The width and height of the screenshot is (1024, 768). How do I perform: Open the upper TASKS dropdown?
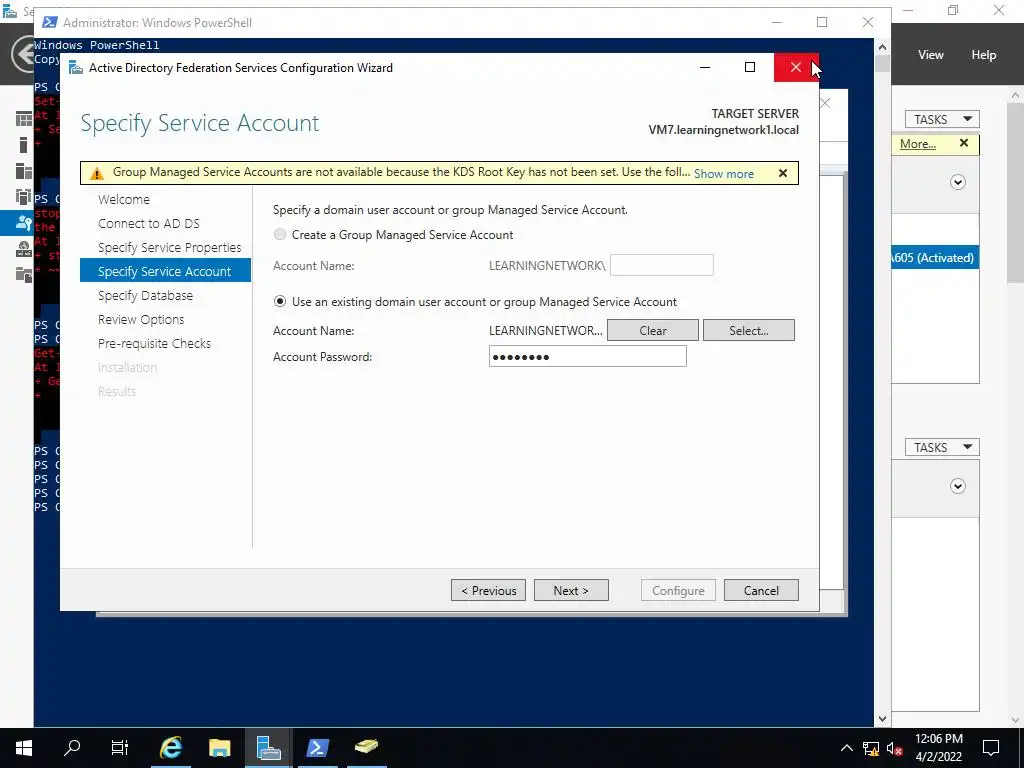(942, 120)
